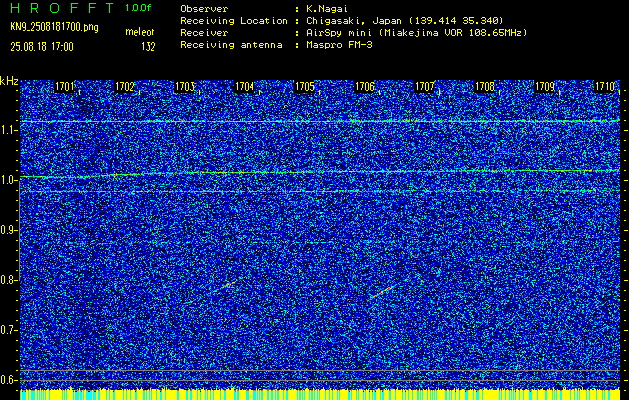Click the date stamp 25.08.18 17:00
Image resolution: width=629 pixels, height=400 pixels.
42,47
